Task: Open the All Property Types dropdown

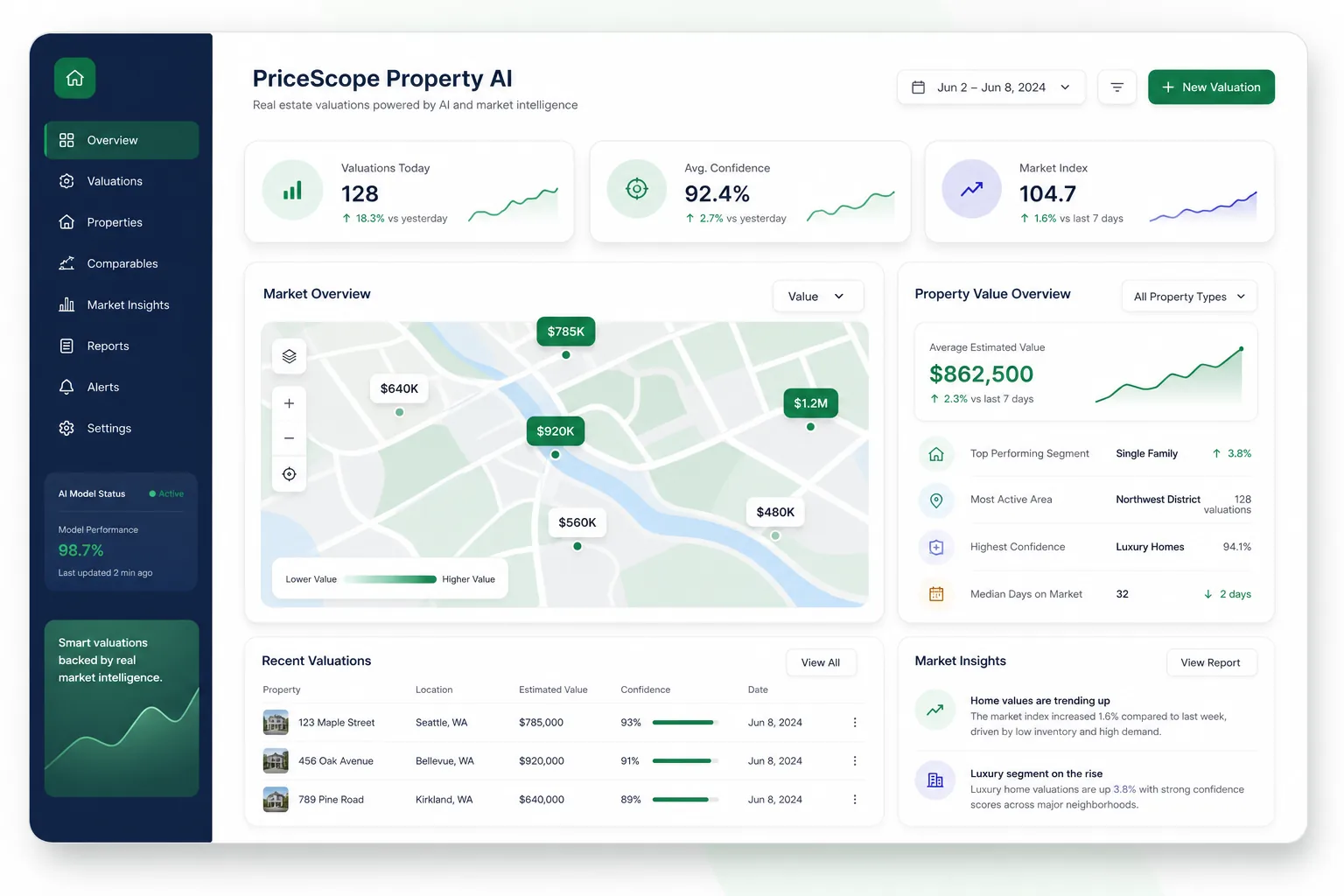Action: [1189, 297]
